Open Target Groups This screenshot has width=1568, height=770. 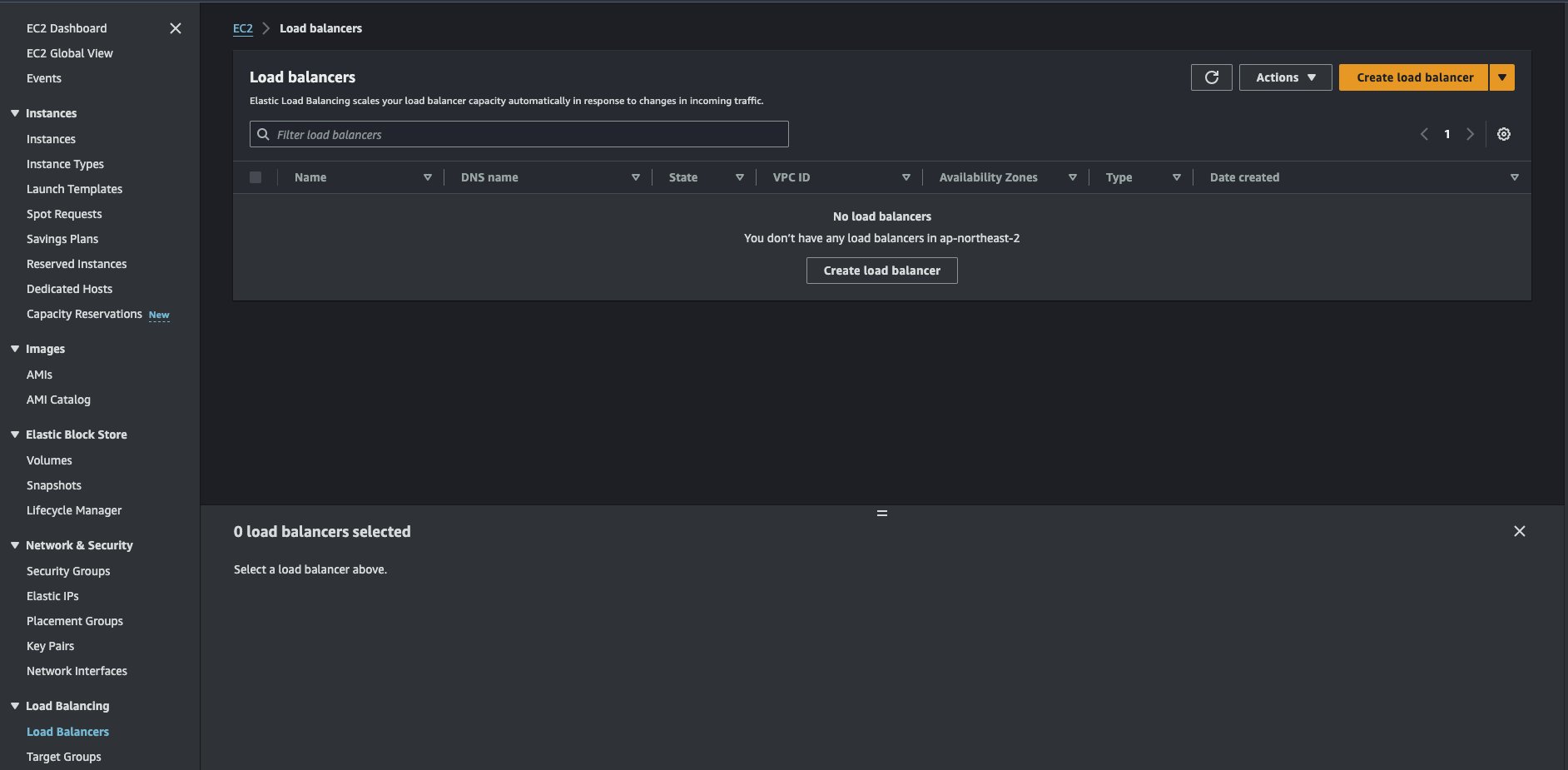click(64, 757)
